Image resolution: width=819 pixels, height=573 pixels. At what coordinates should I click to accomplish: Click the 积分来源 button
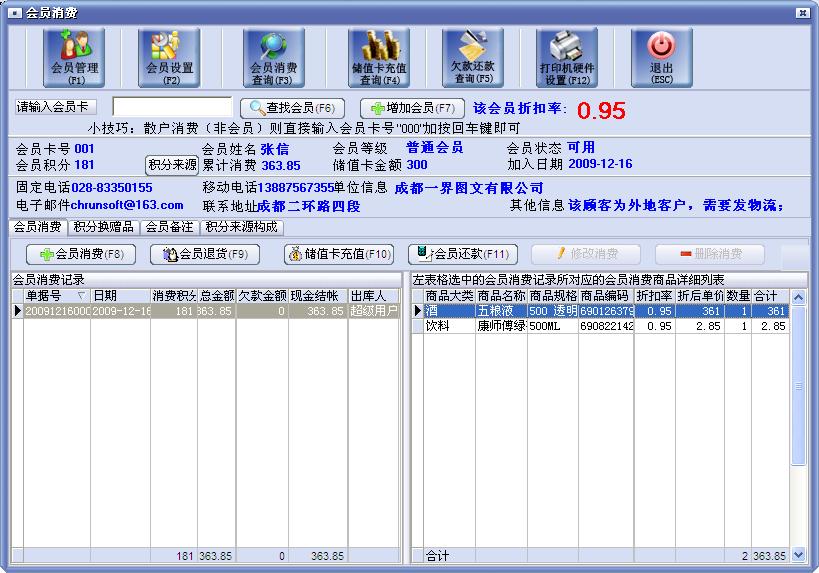click(x=172, y=165)
